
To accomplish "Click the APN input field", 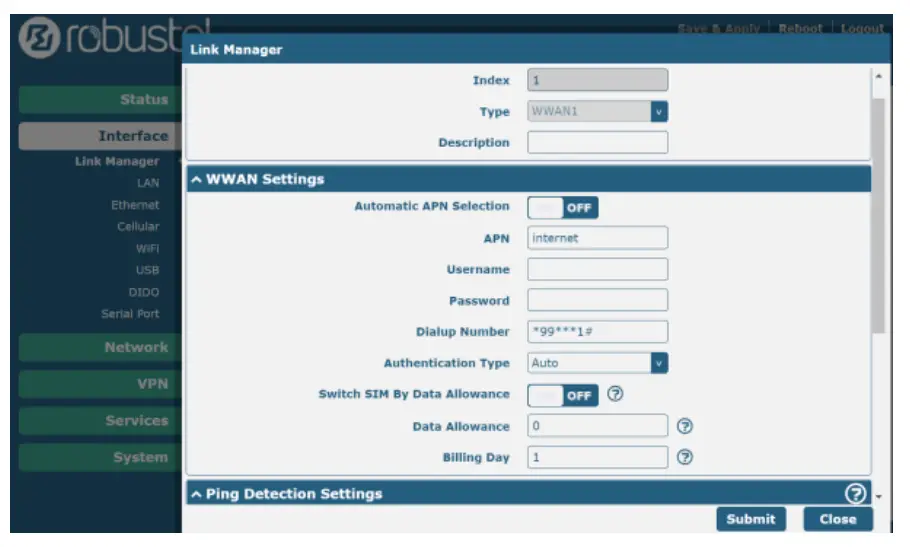I will (x=597, y=238).
